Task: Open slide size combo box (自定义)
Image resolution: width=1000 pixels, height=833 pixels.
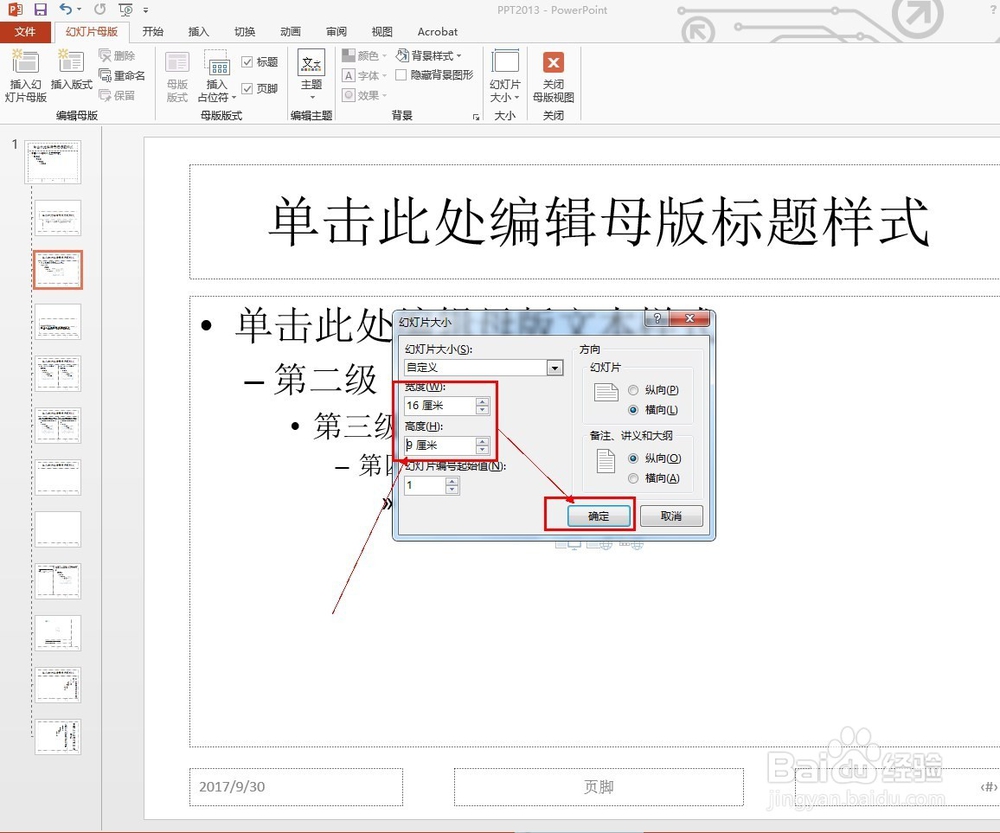Action: tap(483, 367)
